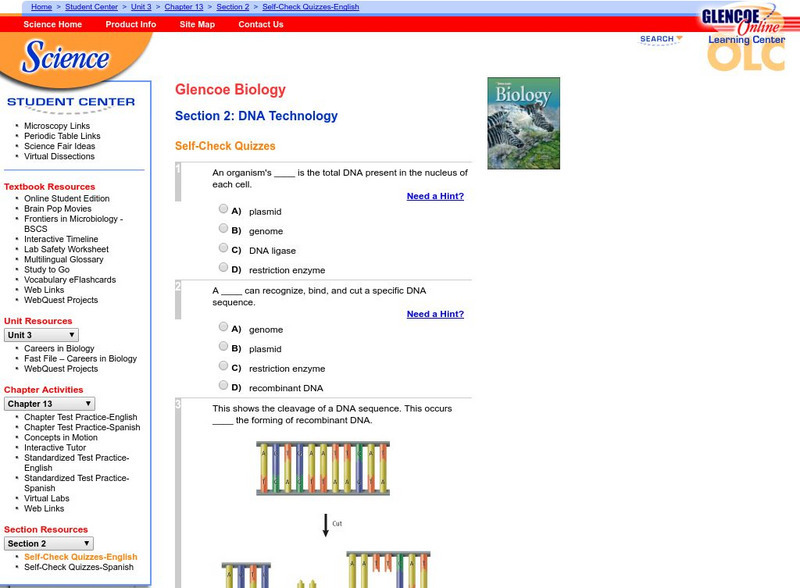This screenshot has width=800, height=588.
Task: Open Multilingual Glossary
Action: pyautogui.click(x=64, y=259)
